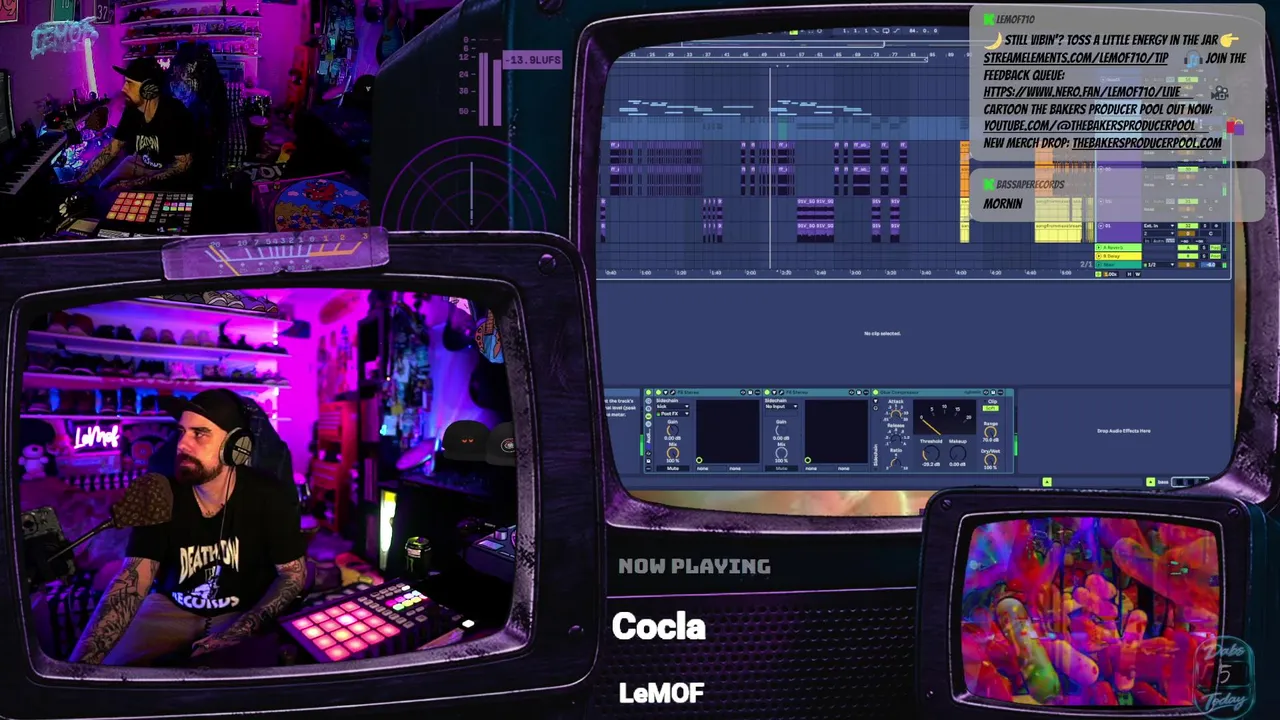The width and height of the screenshot is (1280, 720).
Task: Expand the Glue Compressor sidechain triangle
Action: (x=876, y=403)
